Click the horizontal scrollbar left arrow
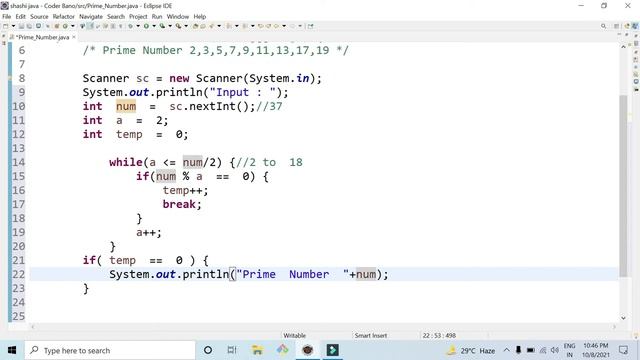Screen dimensions: 640x360 tap(33, 327)
